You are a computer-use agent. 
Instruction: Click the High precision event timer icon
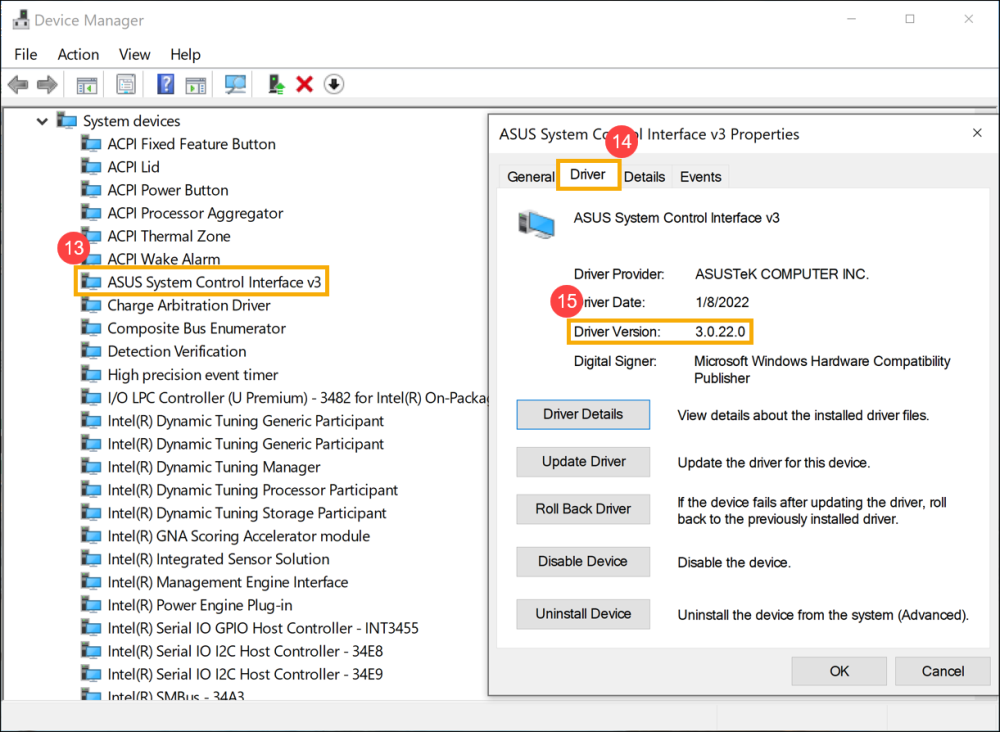[x=91, y=375]
